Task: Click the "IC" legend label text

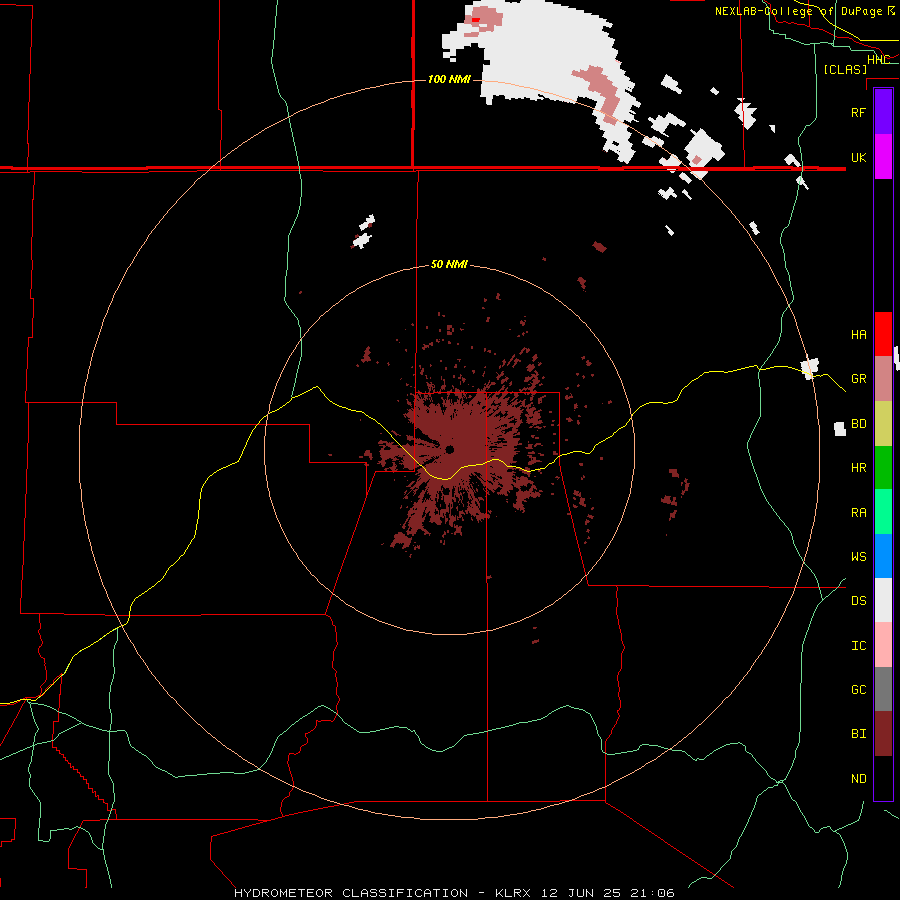Action: 858,646
